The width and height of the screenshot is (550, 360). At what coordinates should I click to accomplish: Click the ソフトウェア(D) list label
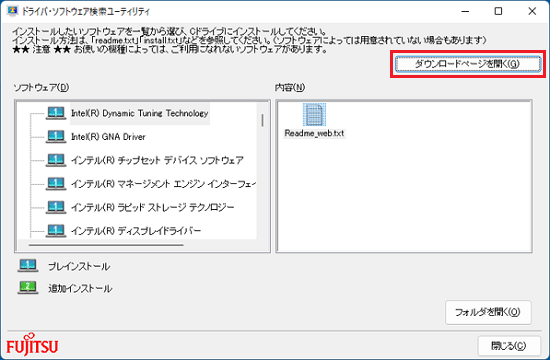(x=41, y=87)
